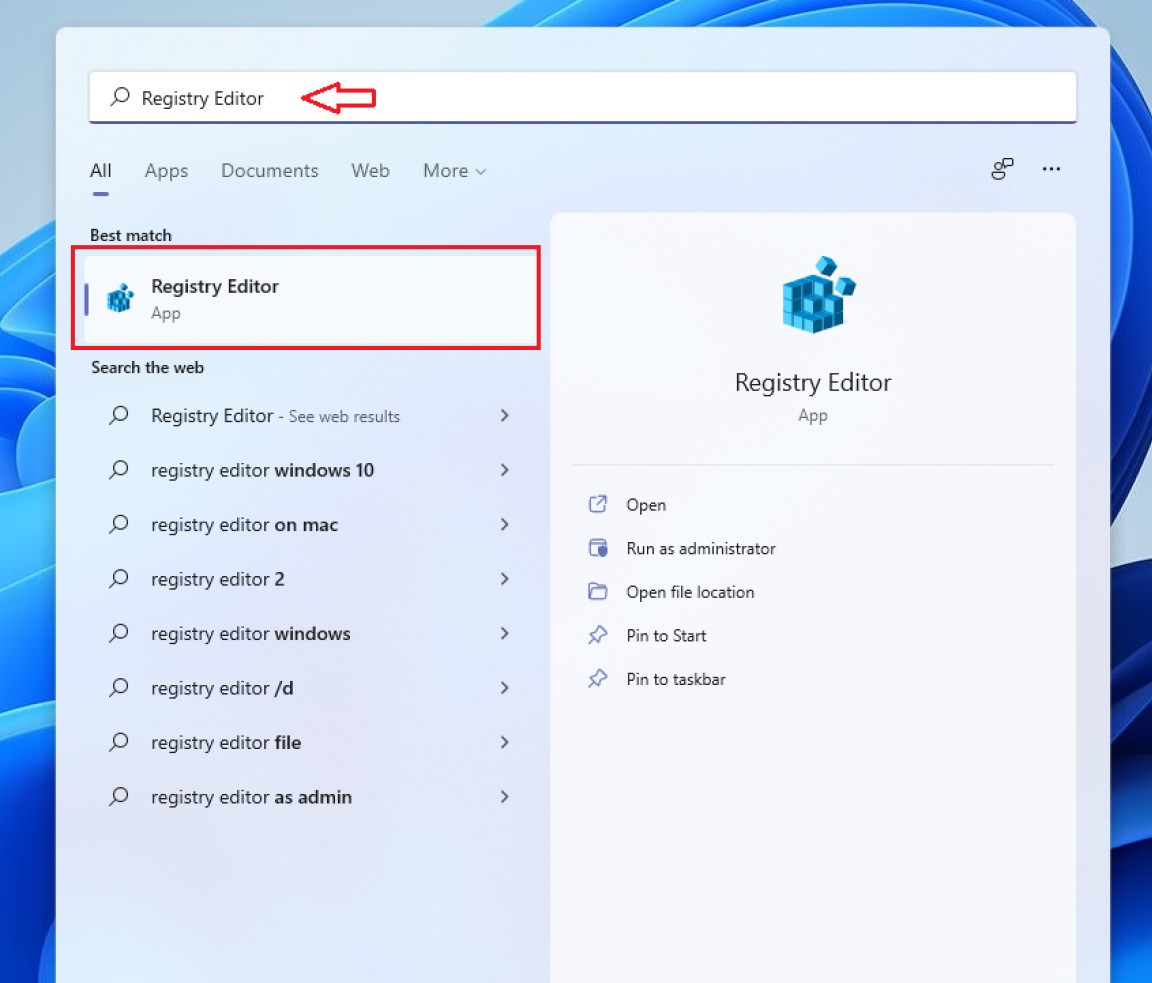Choose Run as administrator
This screenshot has width=1152, height=983.
tap(700, 548)
